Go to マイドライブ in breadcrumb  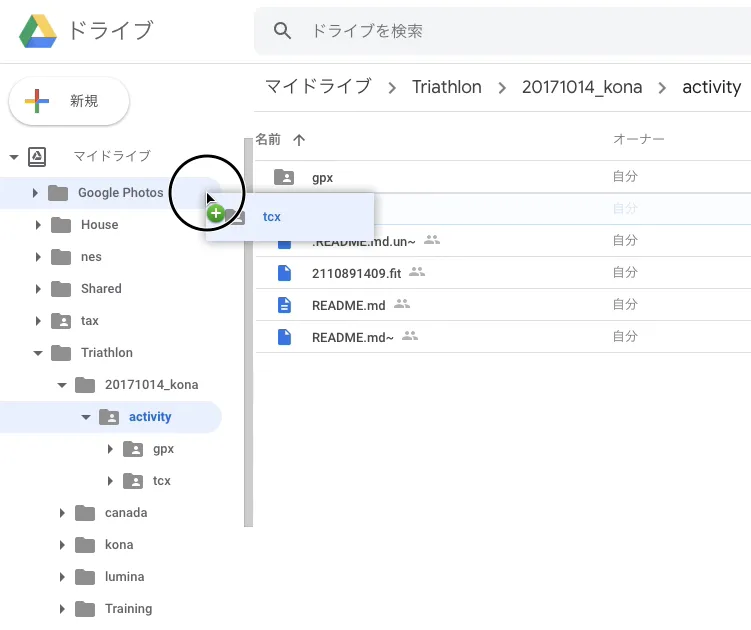point(317,87)
